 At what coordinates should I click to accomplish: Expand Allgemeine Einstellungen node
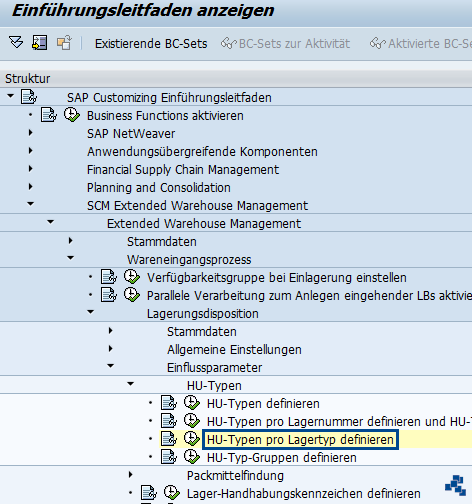point(111,349)
